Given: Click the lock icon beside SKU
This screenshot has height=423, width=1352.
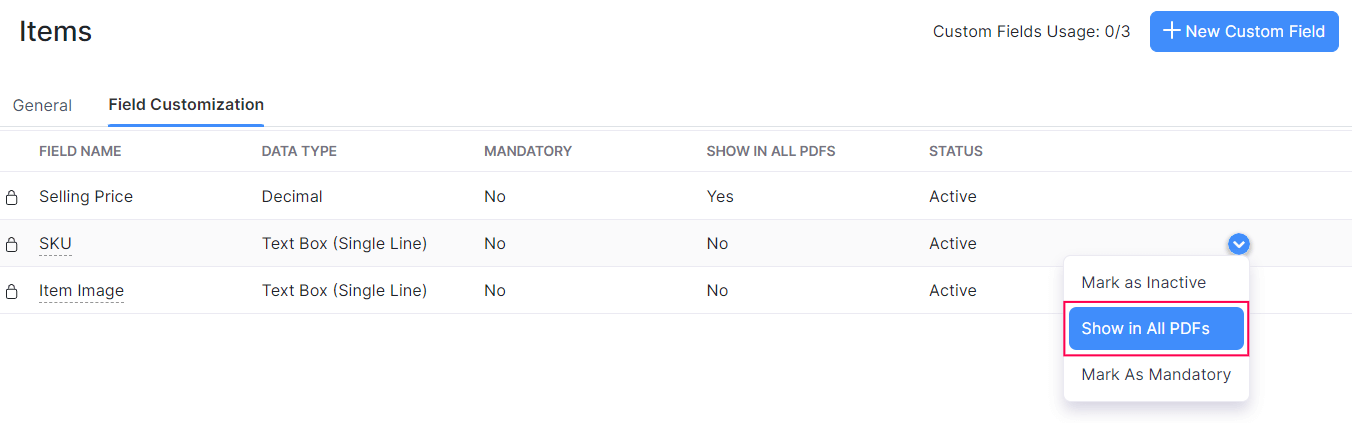Looking at the screenshot, I should point(12,245).
